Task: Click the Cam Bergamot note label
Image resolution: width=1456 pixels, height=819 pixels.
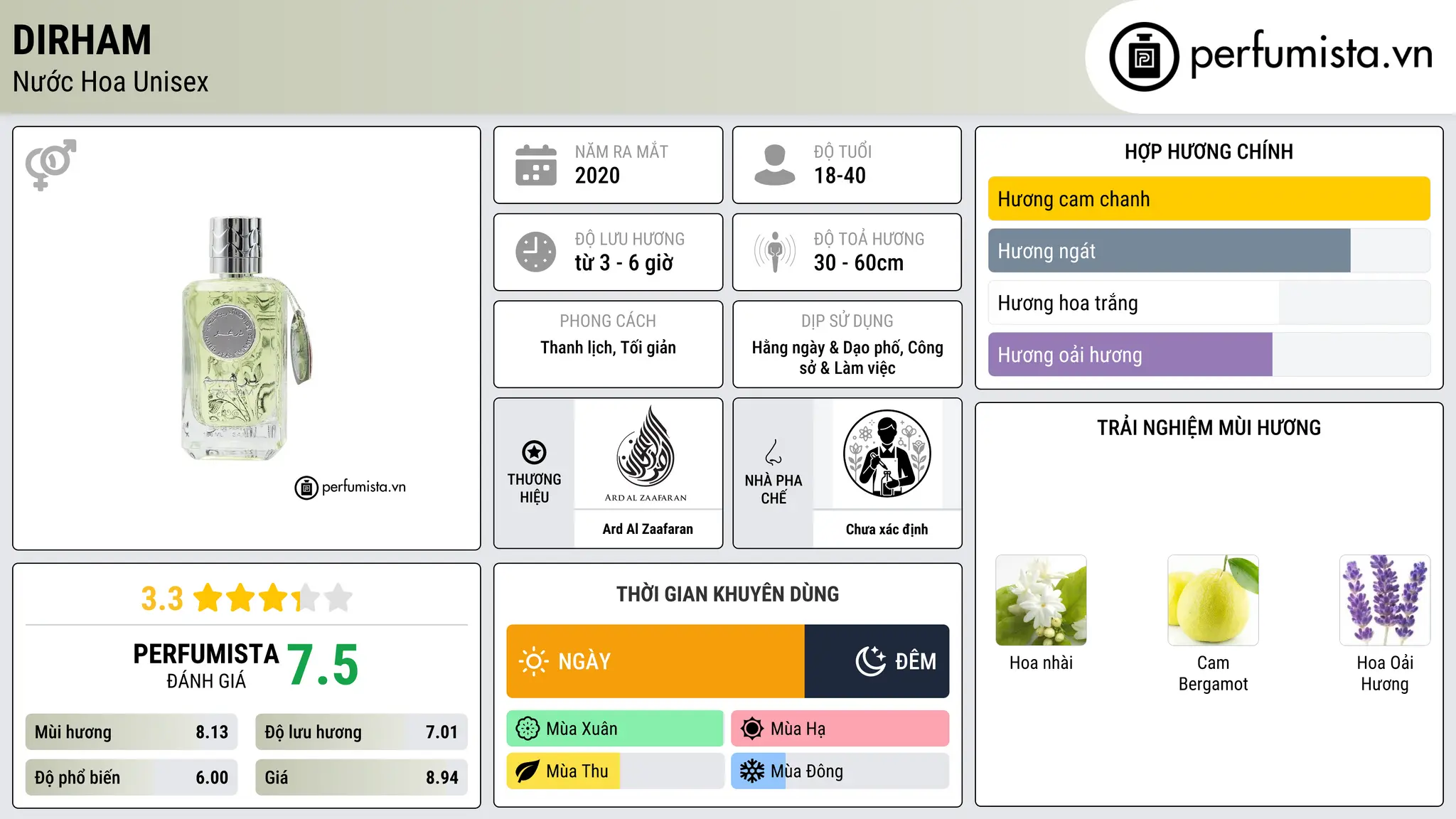Action: point(1213,673)
